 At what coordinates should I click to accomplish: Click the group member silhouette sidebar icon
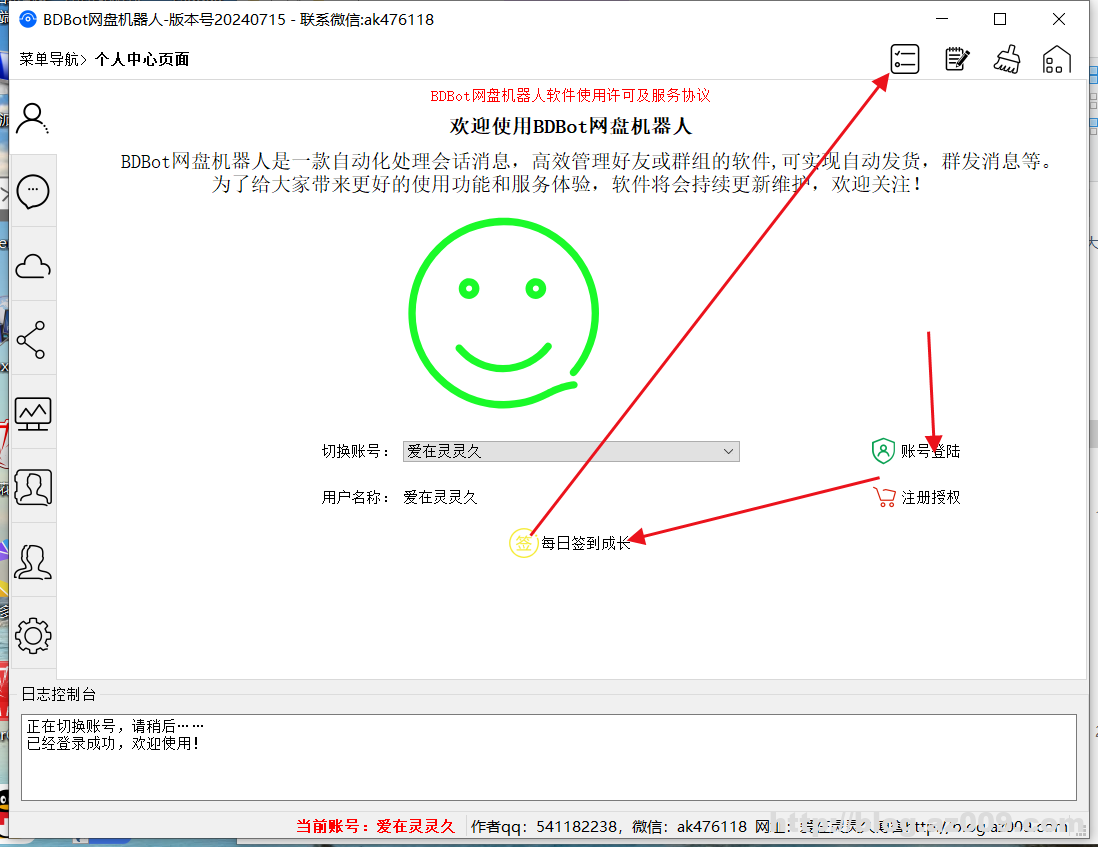(33, 561)
